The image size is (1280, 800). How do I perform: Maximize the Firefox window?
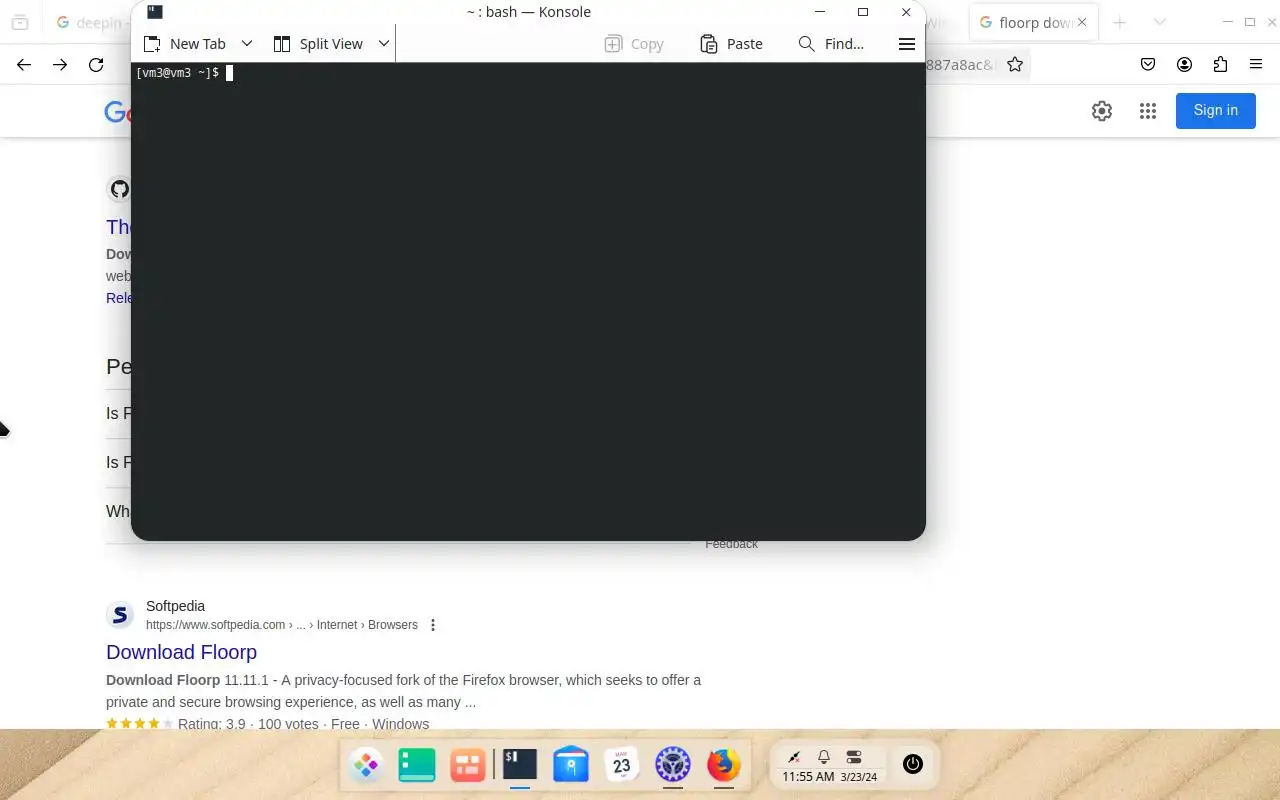click(1250, 22)
